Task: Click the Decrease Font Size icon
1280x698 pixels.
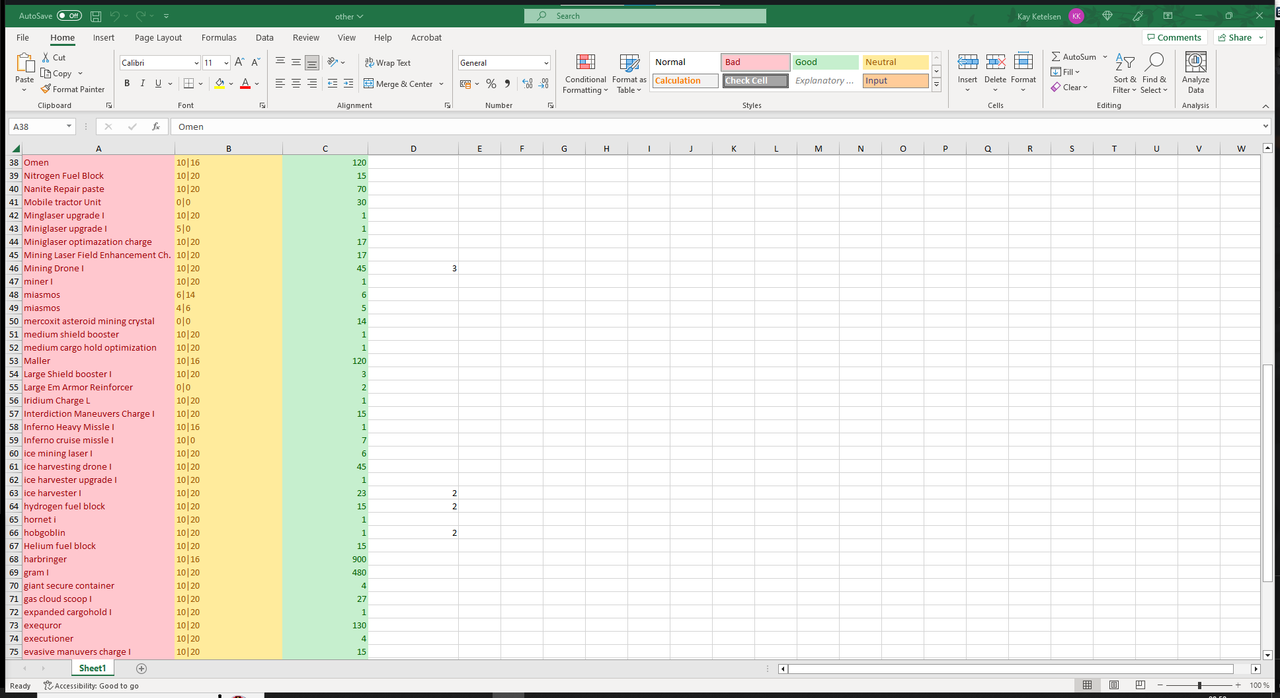Action: pyautogui.click(x=255, y=62)
